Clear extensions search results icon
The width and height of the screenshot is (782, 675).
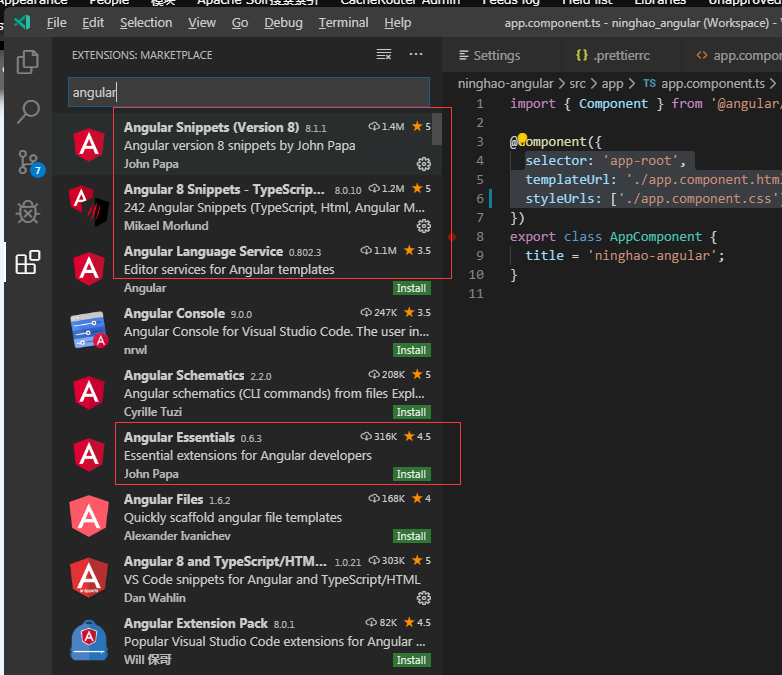[x=384, y=54]
